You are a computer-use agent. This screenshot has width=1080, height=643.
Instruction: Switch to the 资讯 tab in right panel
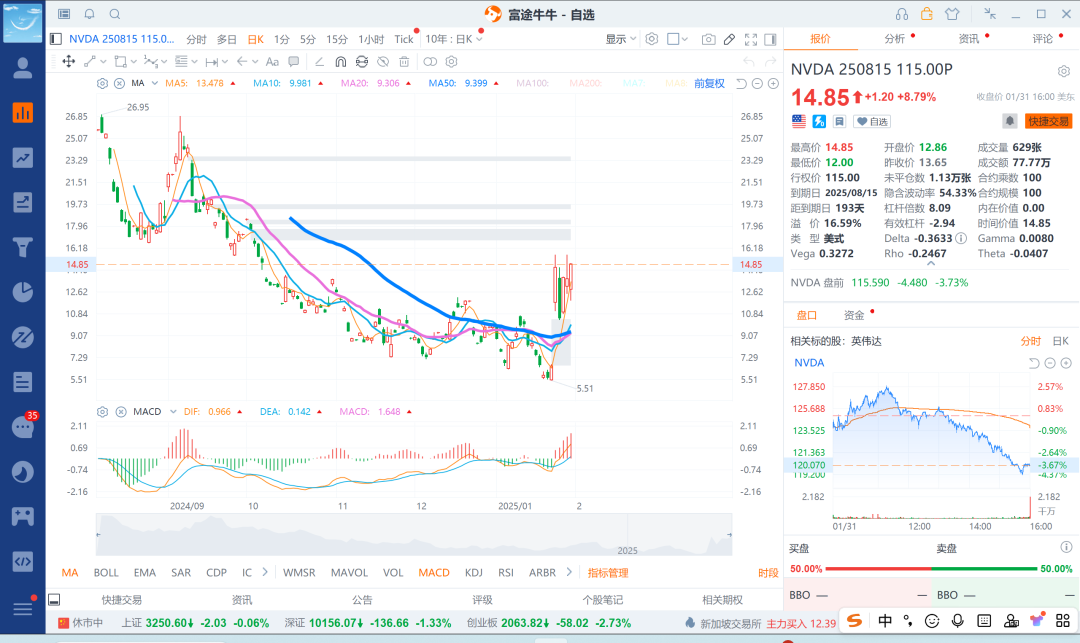point(968,39)
